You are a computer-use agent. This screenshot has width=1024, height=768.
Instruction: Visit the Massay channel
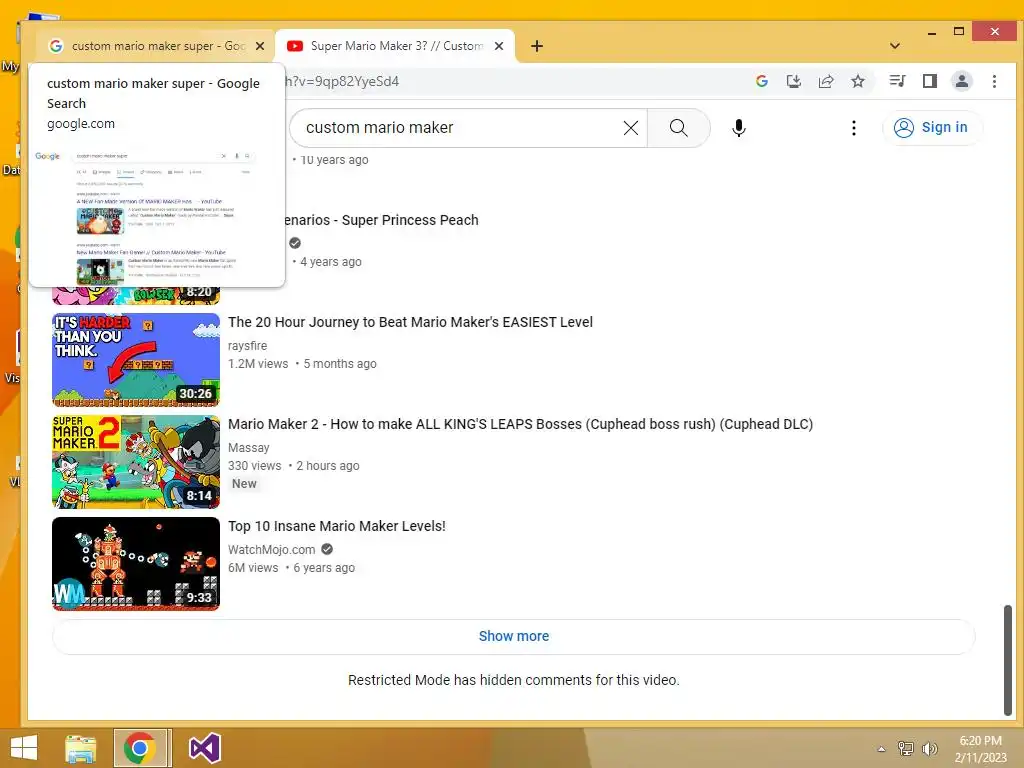(249, 447)
